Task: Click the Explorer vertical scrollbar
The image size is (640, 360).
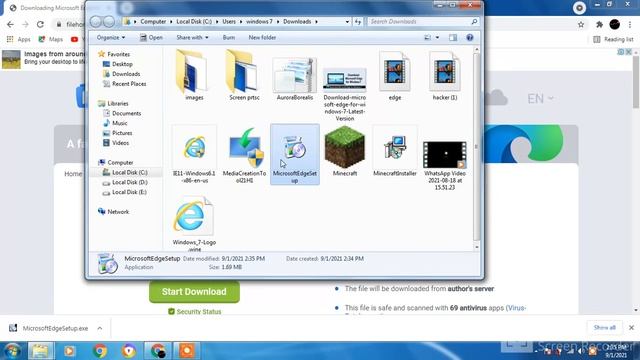Action: 476,147
